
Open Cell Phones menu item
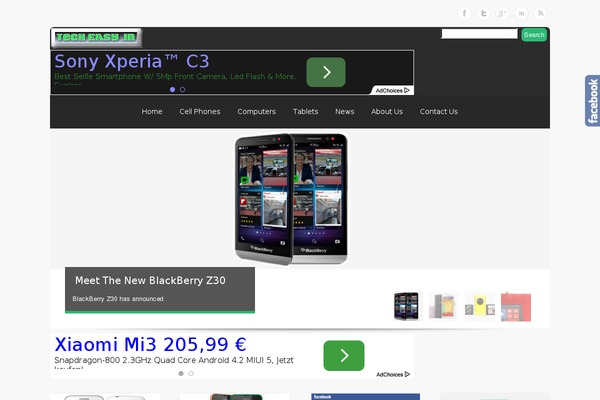(x=200, y=111)
